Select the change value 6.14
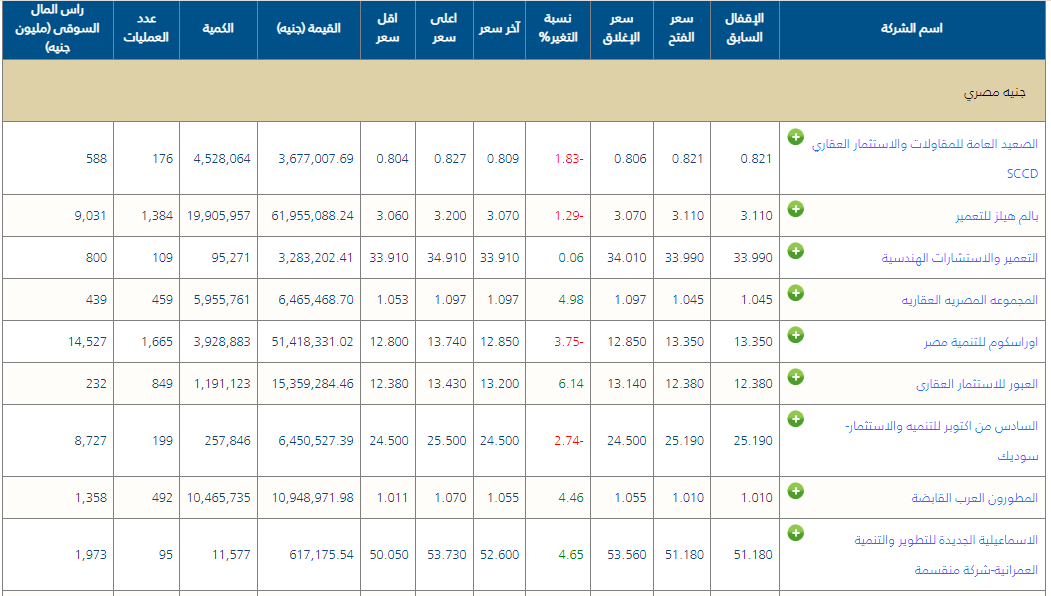The height and width of the screenshot is (596, 1051). [x=571, y=384]
